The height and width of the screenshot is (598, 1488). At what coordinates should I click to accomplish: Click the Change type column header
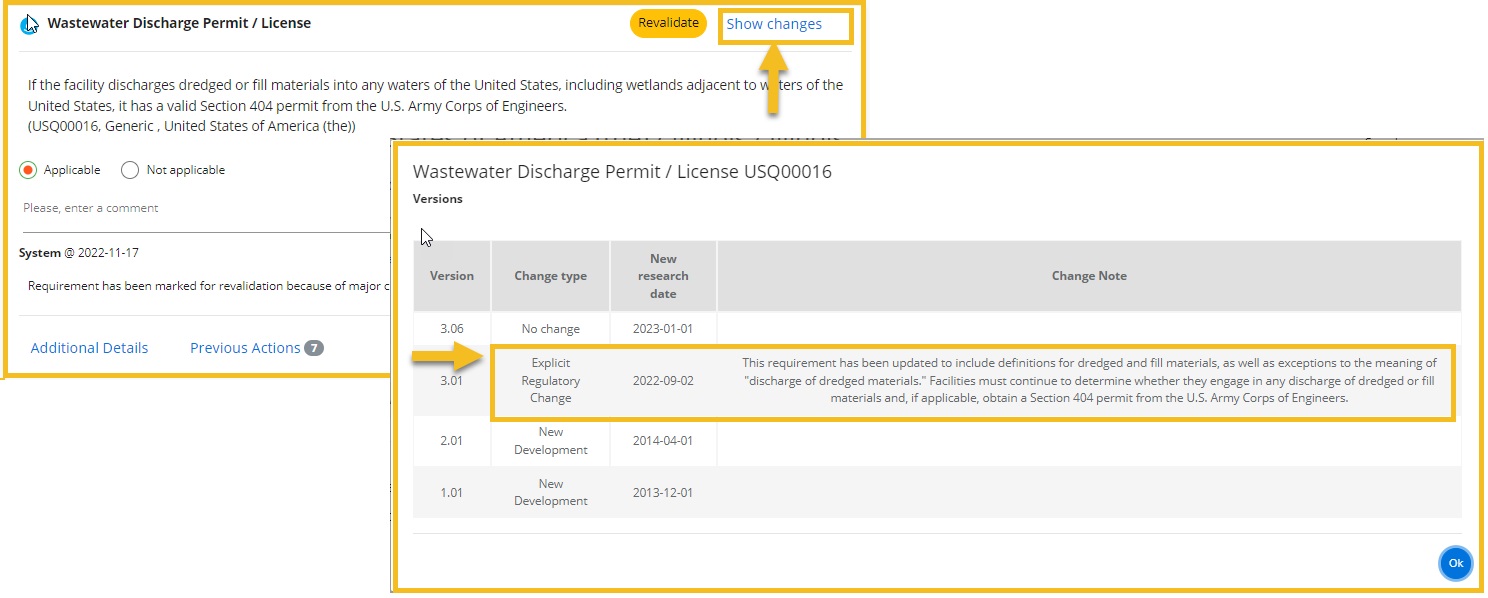550,276
